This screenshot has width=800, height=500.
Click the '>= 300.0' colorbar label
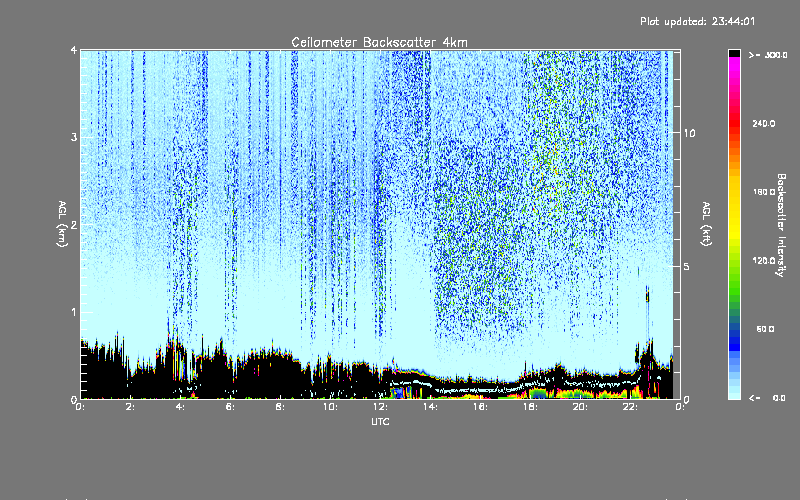768,55
